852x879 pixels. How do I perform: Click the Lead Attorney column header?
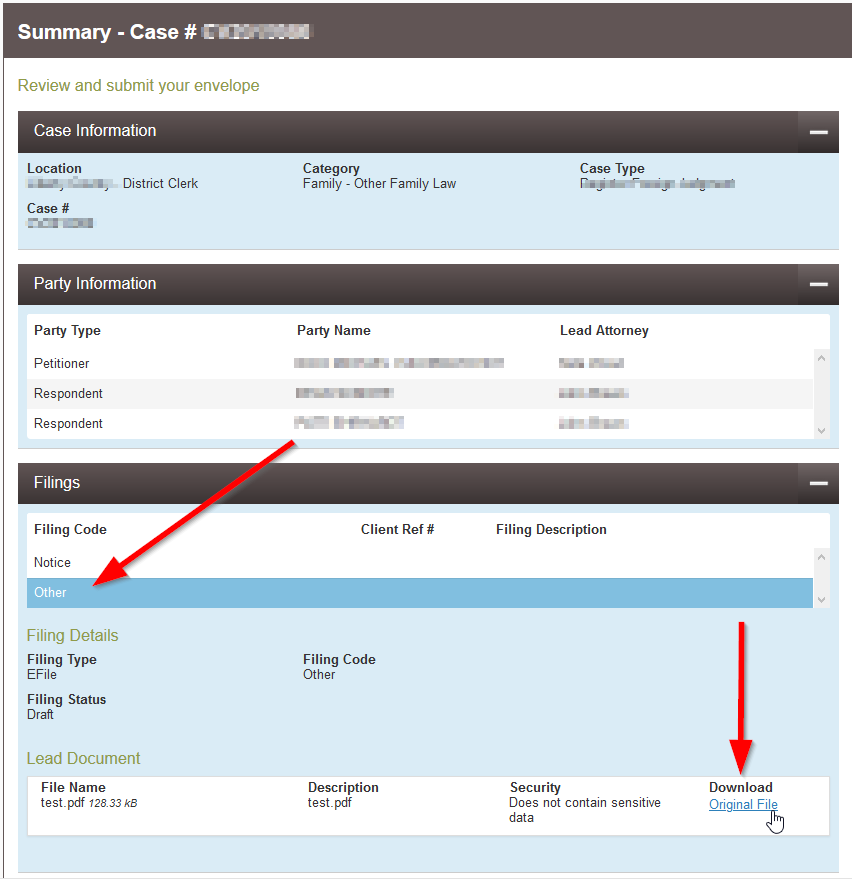[x=603, y=330]
